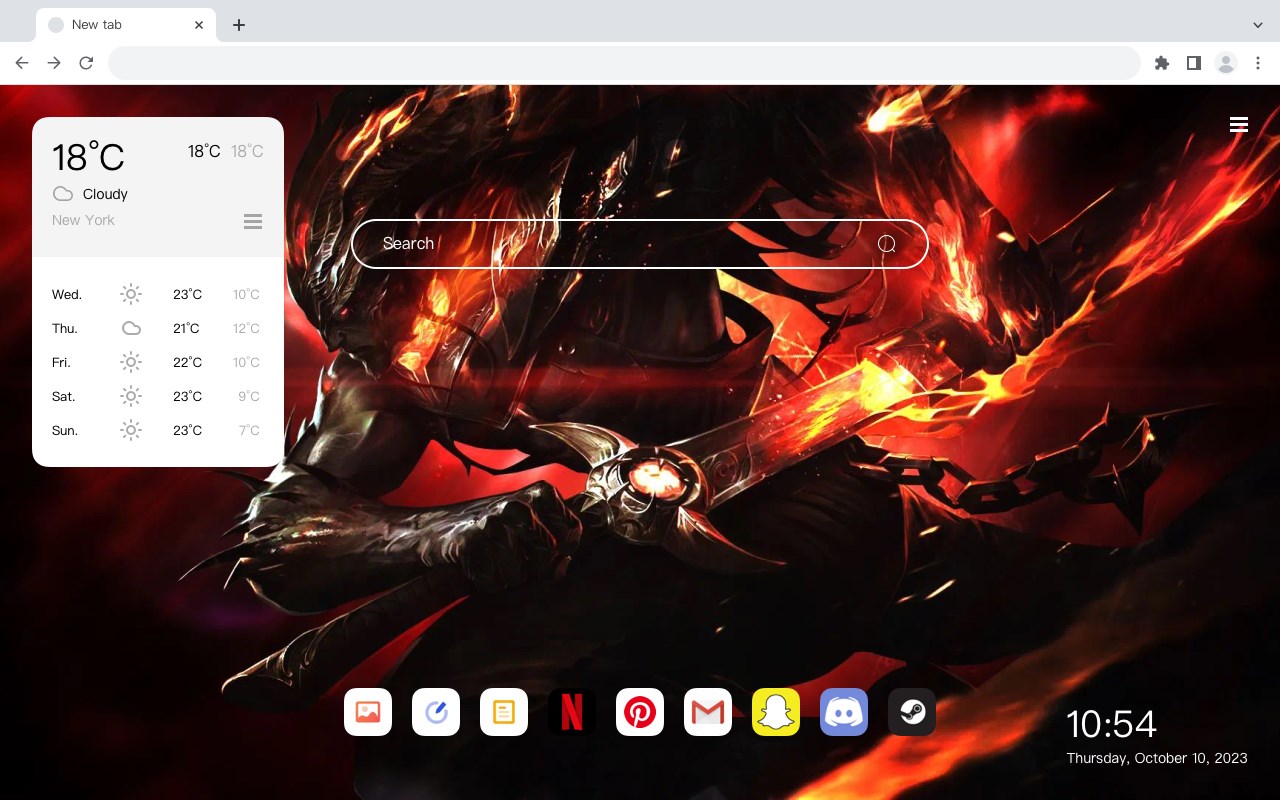Click the 9°C Saturday low temperature

click(249, 396)
